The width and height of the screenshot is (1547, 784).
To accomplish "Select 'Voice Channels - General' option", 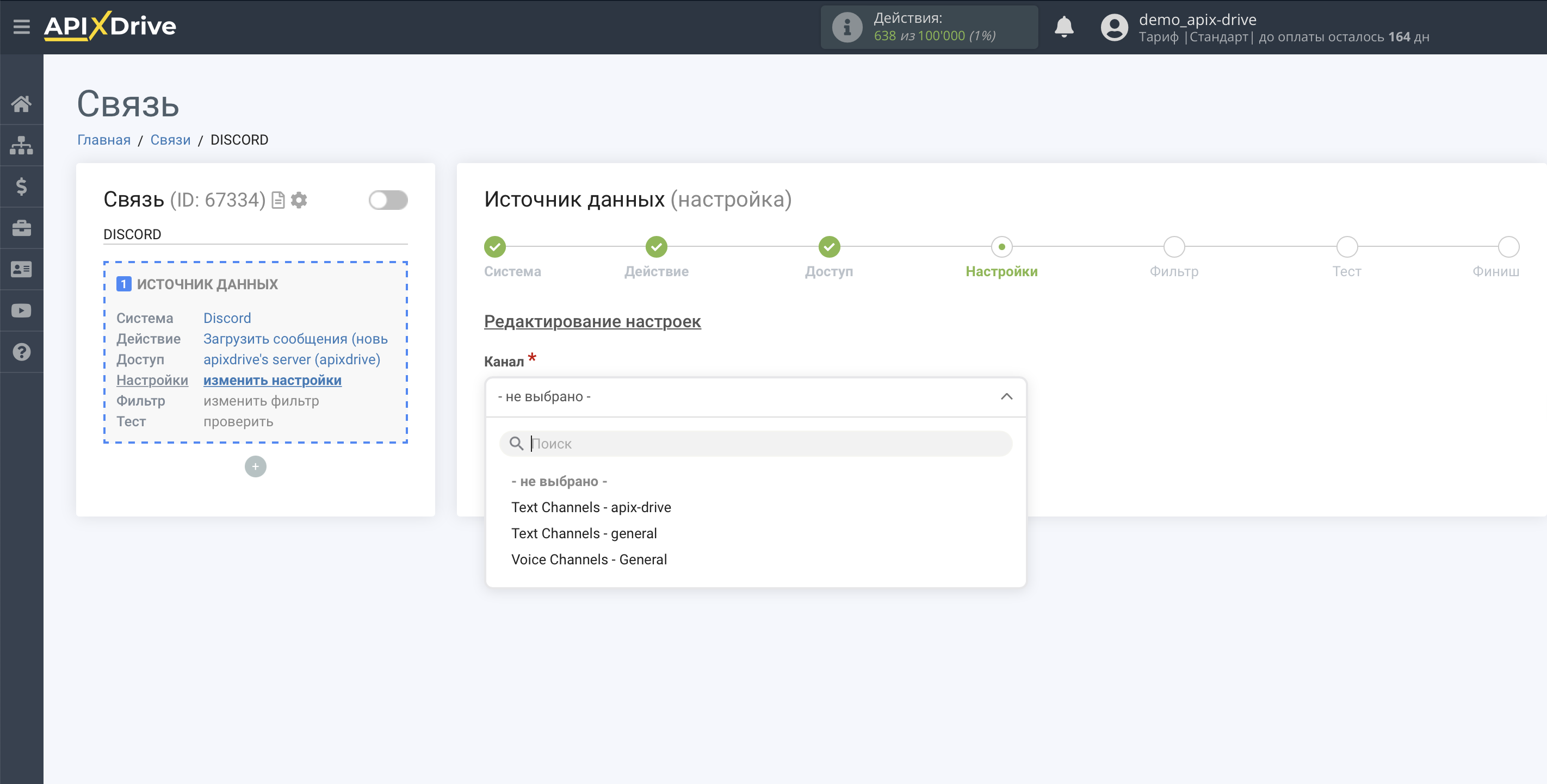I will coord(589,559).
